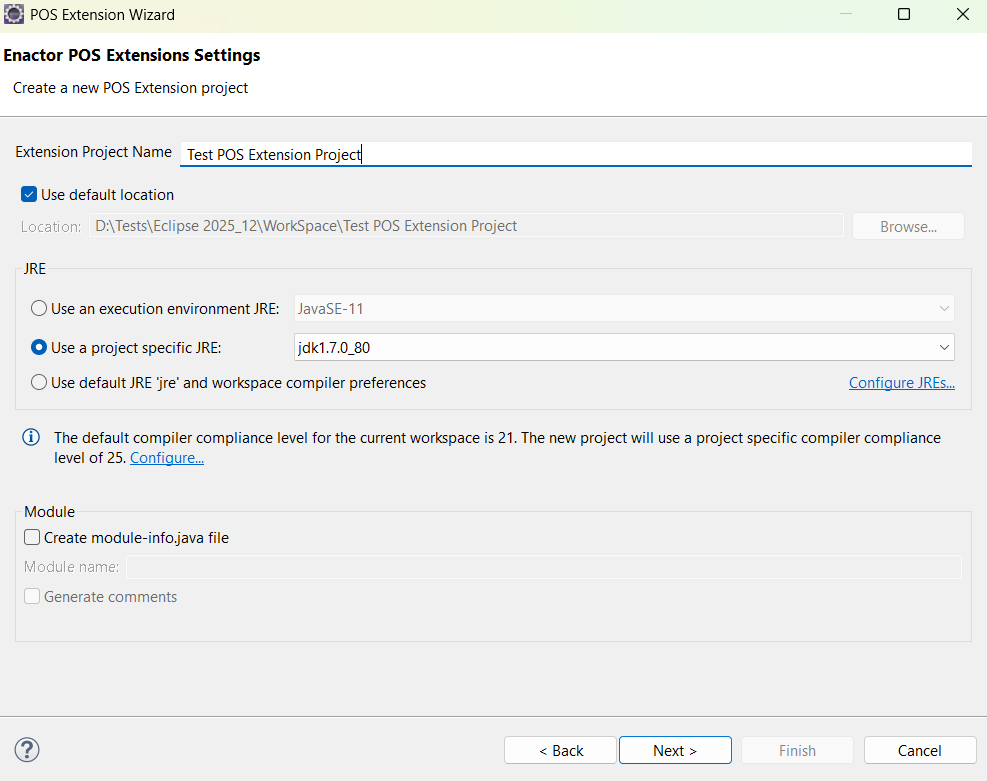The height and width of the screenshot is (781, 987).
Task: Open the Configure JREs... link
Action: tap(901, 383)
